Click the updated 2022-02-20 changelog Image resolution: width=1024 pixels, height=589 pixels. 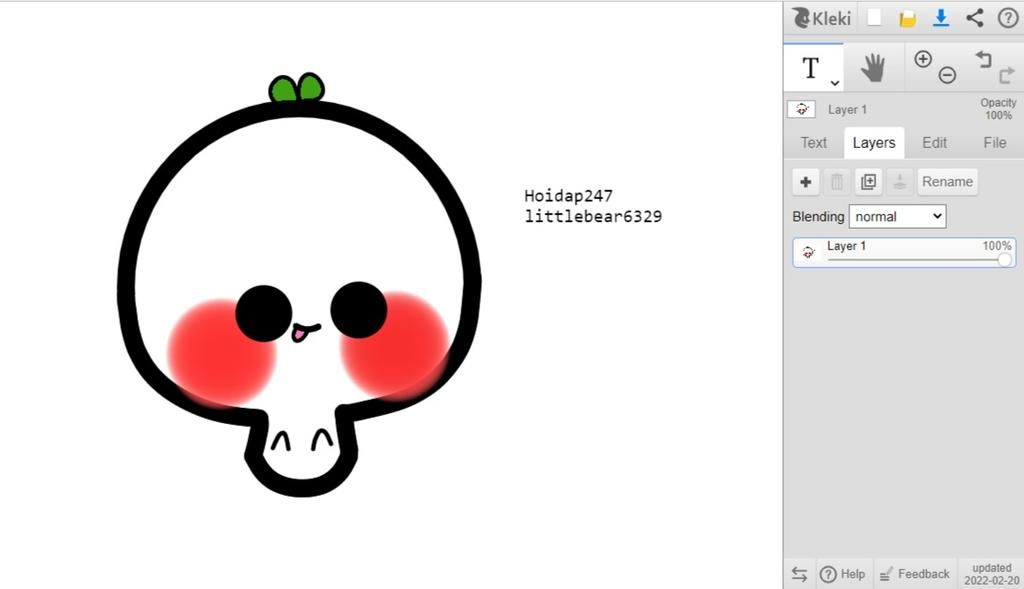(x=991, y=574)
